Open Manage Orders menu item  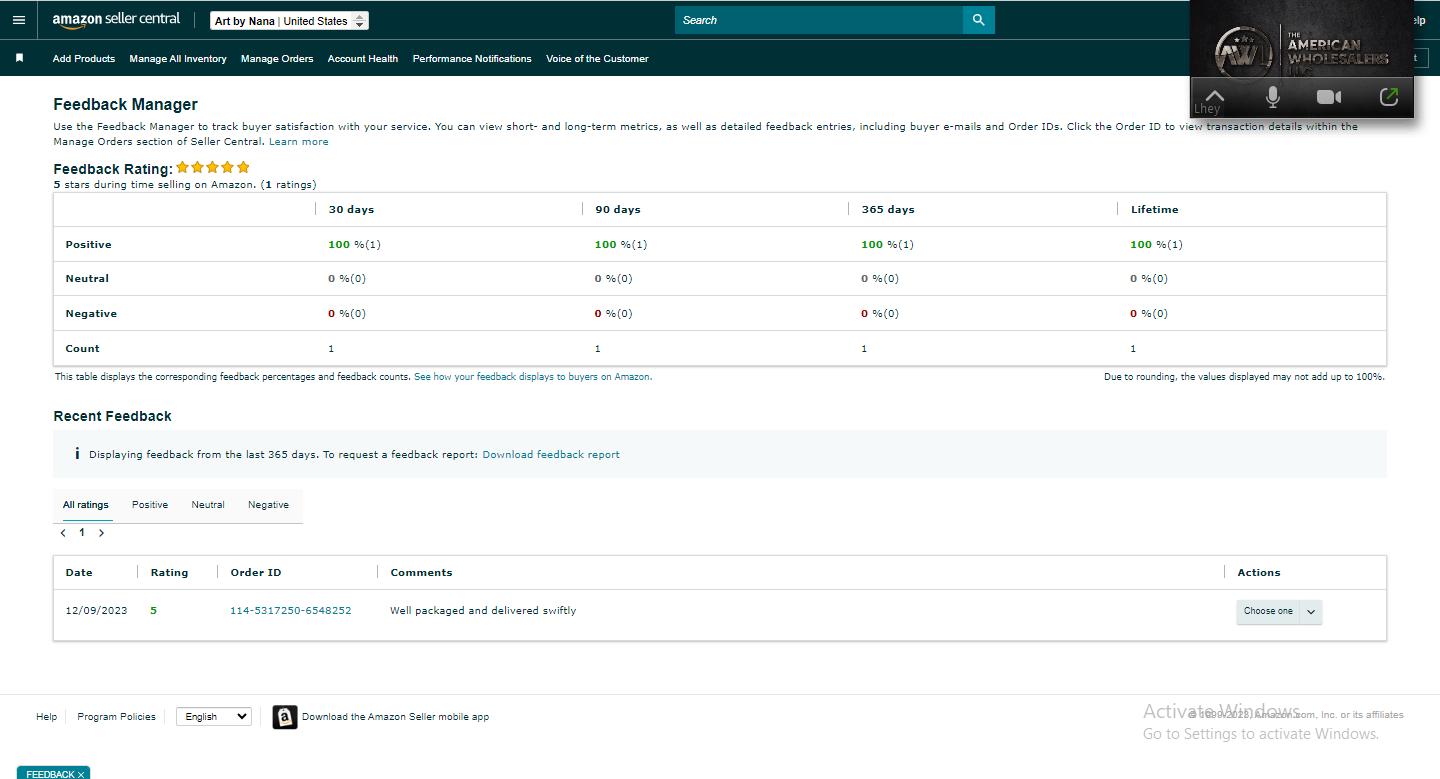click(x=277, y=59)
